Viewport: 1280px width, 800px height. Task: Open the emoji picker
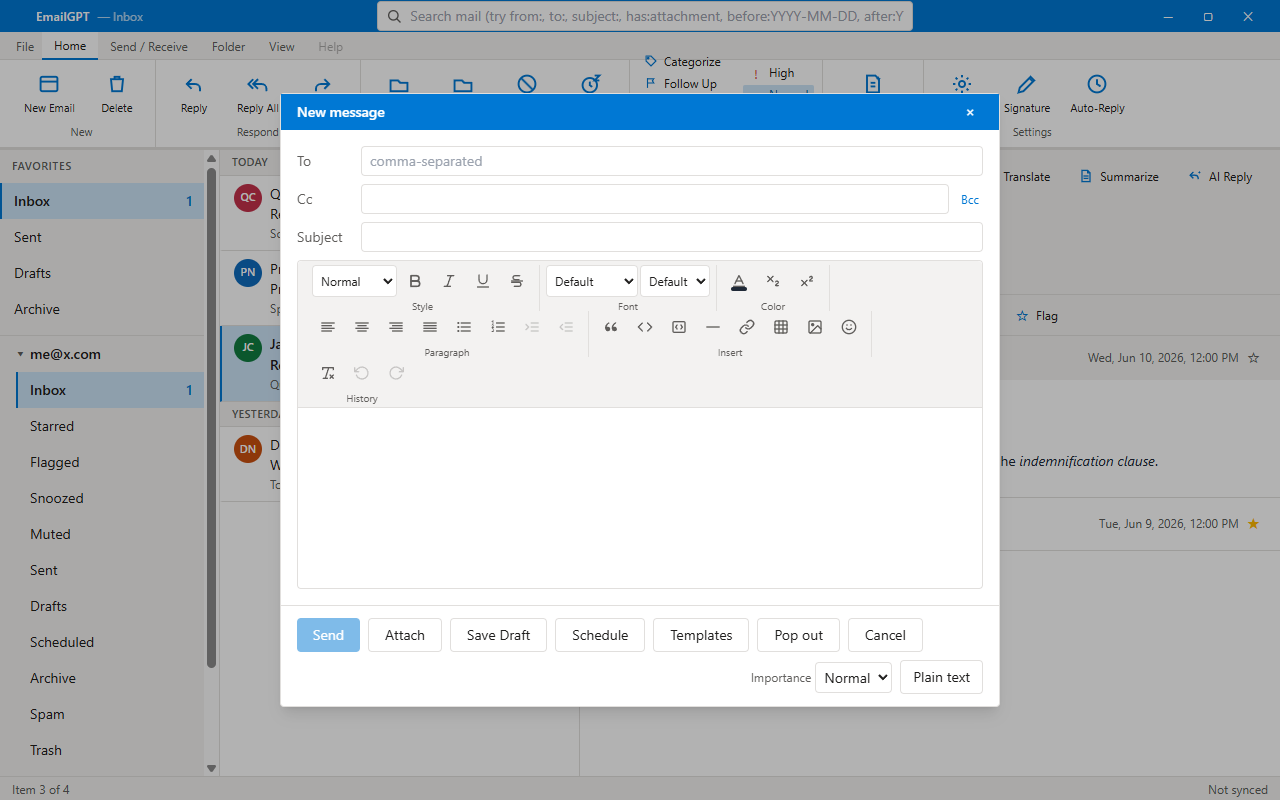(849, 327)
